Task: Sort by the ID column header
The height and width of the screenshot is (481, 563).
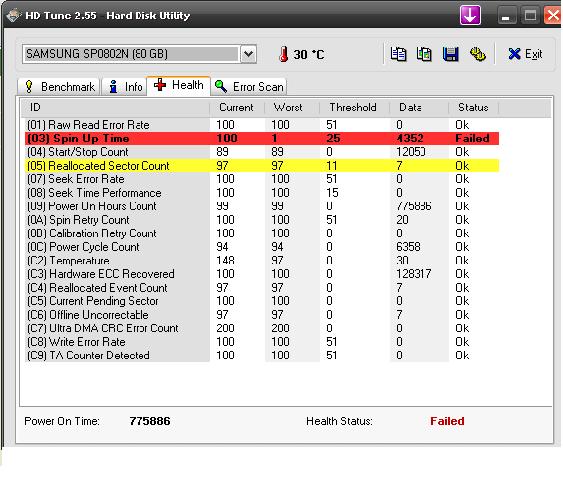Action: 115,107
